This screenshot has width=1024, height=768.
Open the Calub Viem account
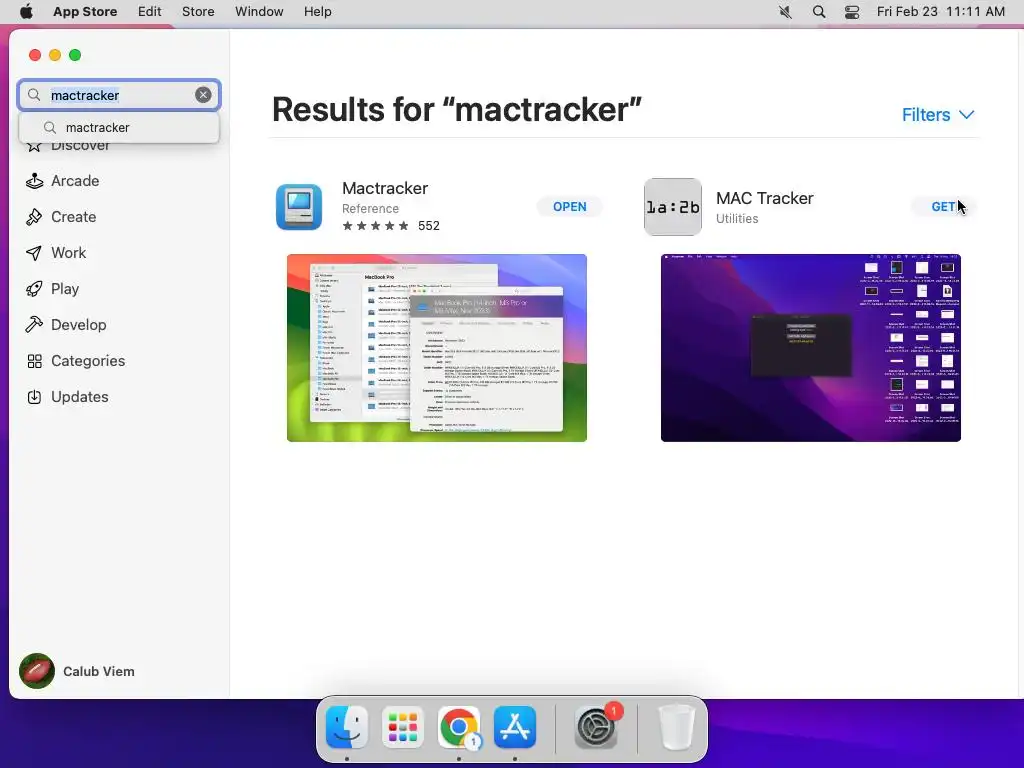coord(99,671)
